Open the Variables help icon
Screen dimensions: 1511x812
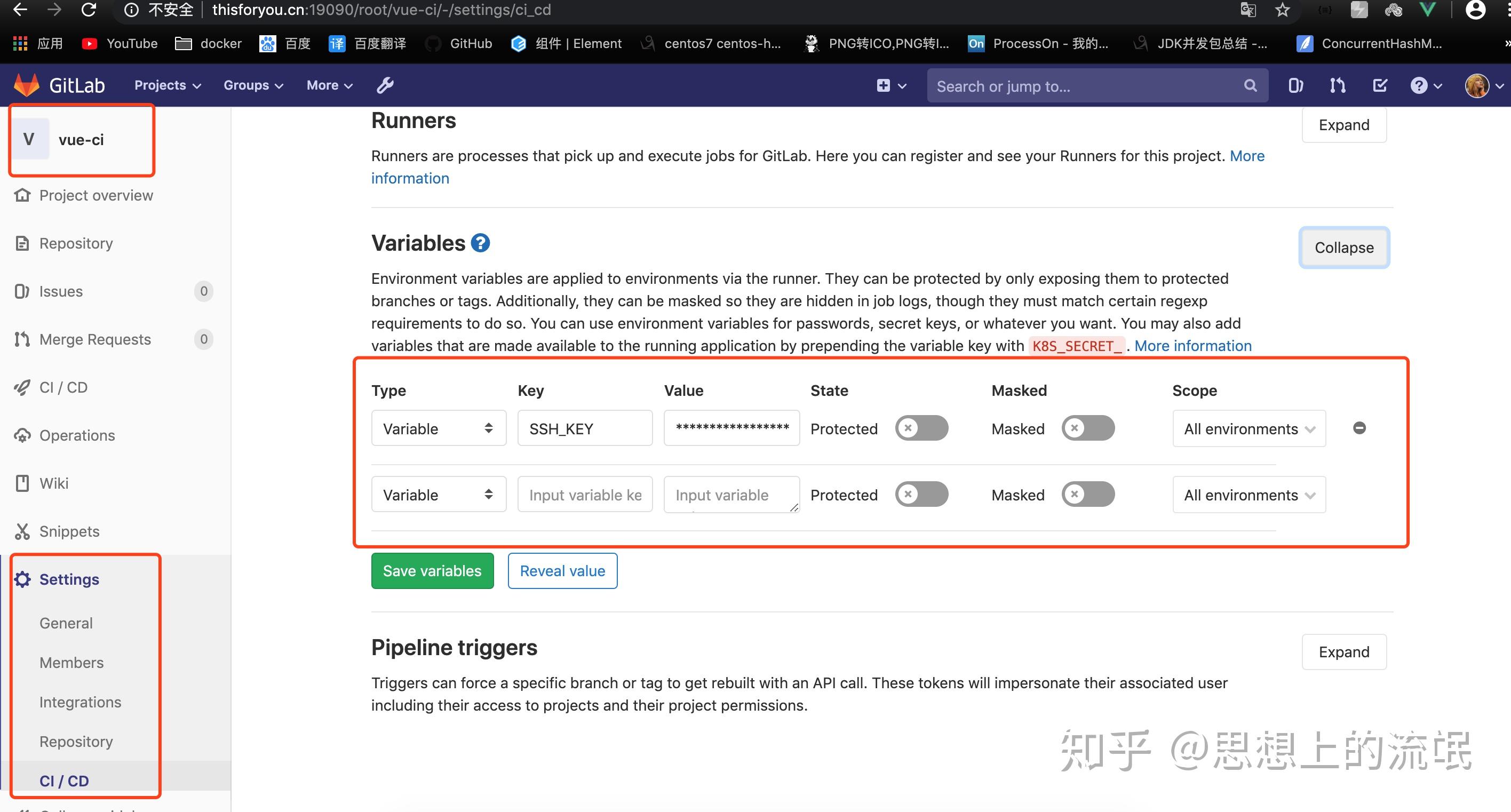click(x=480, y=242)
